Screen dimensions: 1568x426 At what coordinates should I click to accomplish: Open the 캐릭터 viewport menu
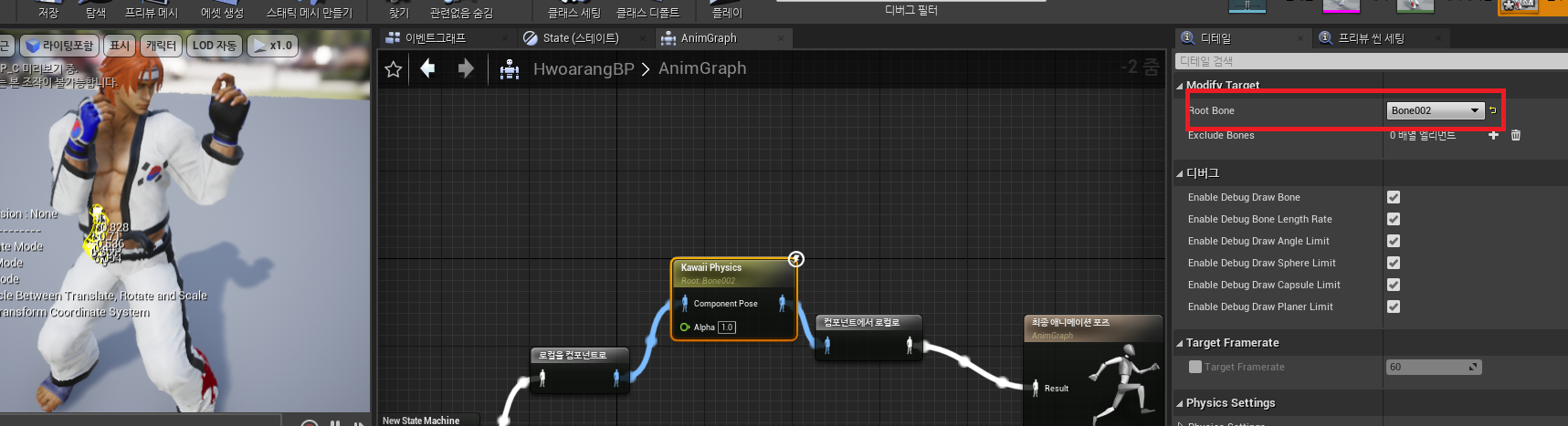tap(162, 46)
